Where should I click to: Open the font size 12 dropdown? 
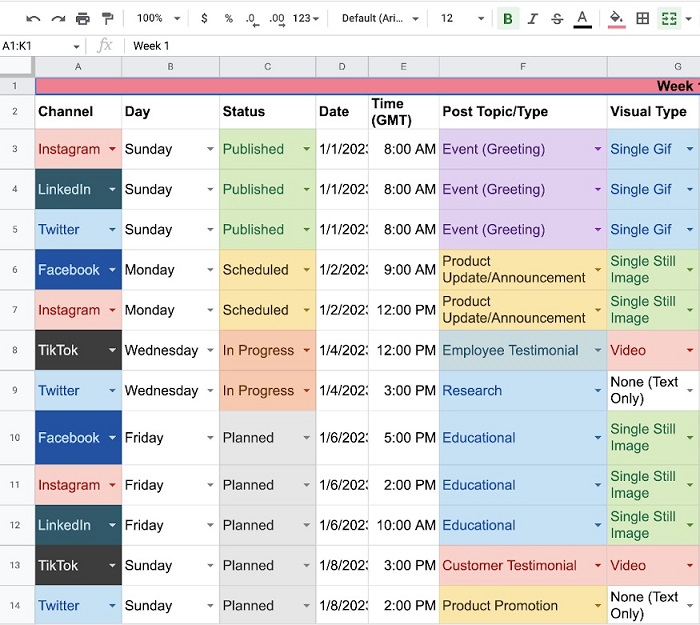pyautogui.click(x=462, y=18)
